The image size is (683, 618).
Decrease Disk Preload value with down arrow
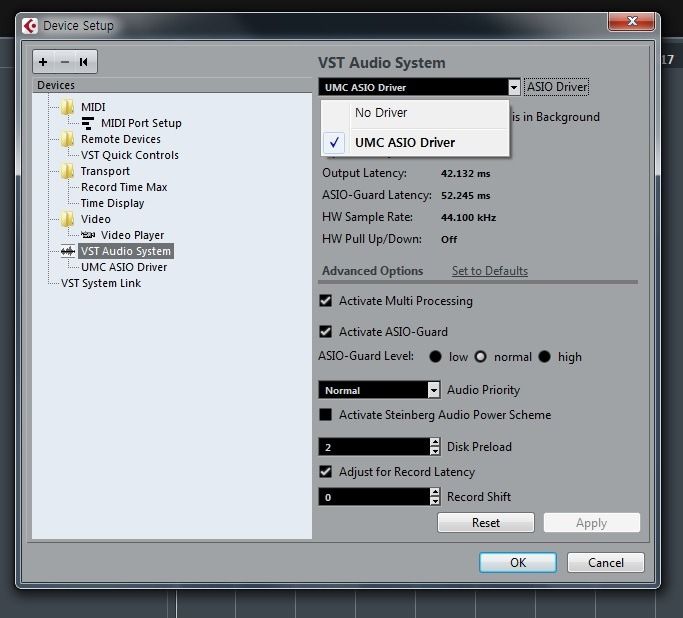click(x=435, y=451)
